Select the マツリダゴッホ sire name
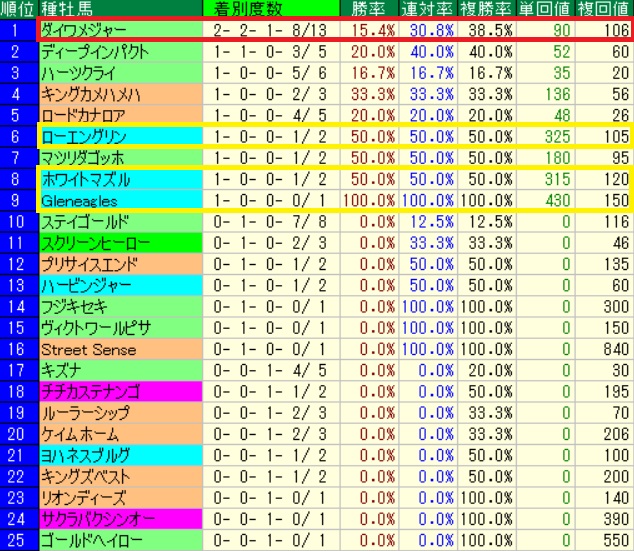This screenshot has width=634, height=551. click(x=82, y=158)
